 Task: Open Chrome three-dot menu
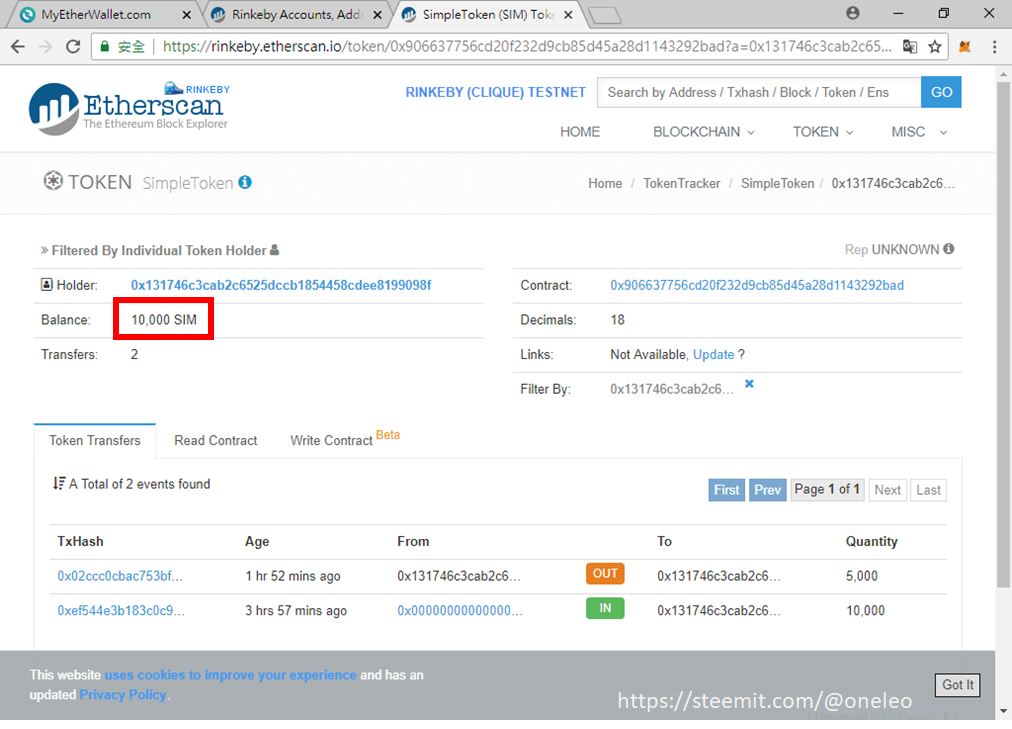[994, 46]
